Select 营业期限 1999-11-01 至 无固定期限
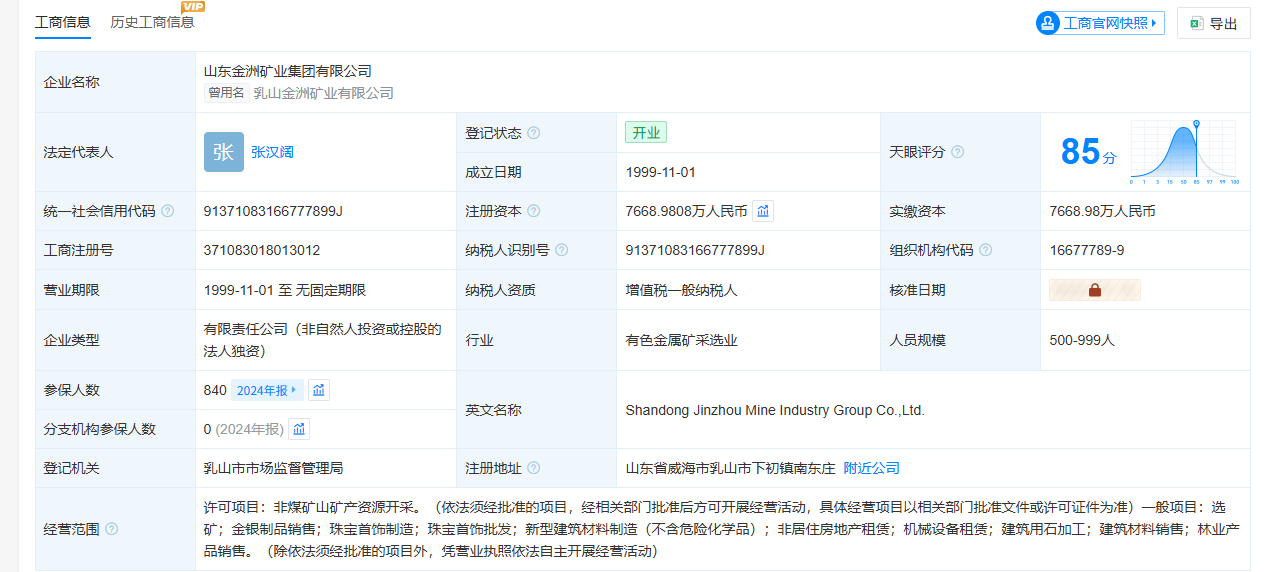1266x572 pixels. pyautogui.click(x=285, y=290)
